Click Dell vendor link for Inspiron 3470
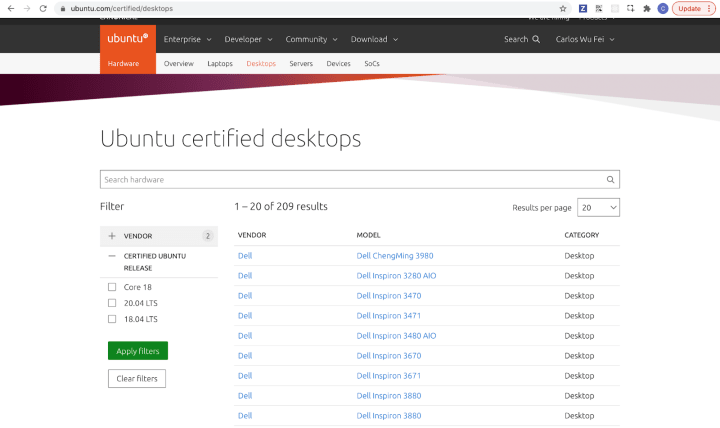The height and width of the screenshot is (428, 720). (245, 296)
